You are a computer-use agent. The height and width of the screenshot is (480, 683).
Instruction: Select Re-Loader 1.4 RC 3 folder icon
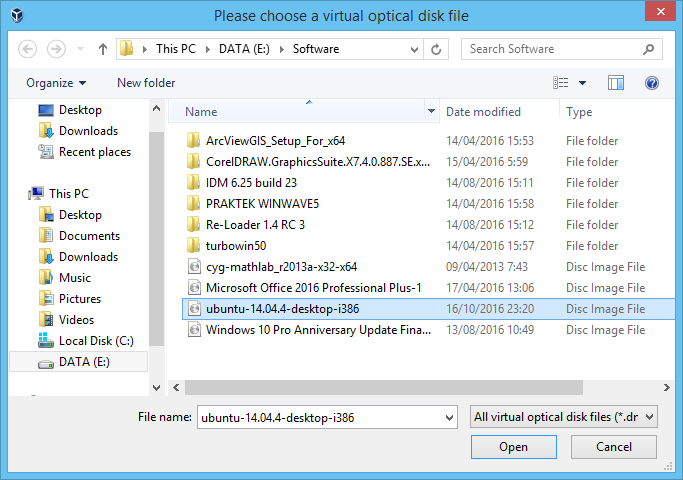193,224
